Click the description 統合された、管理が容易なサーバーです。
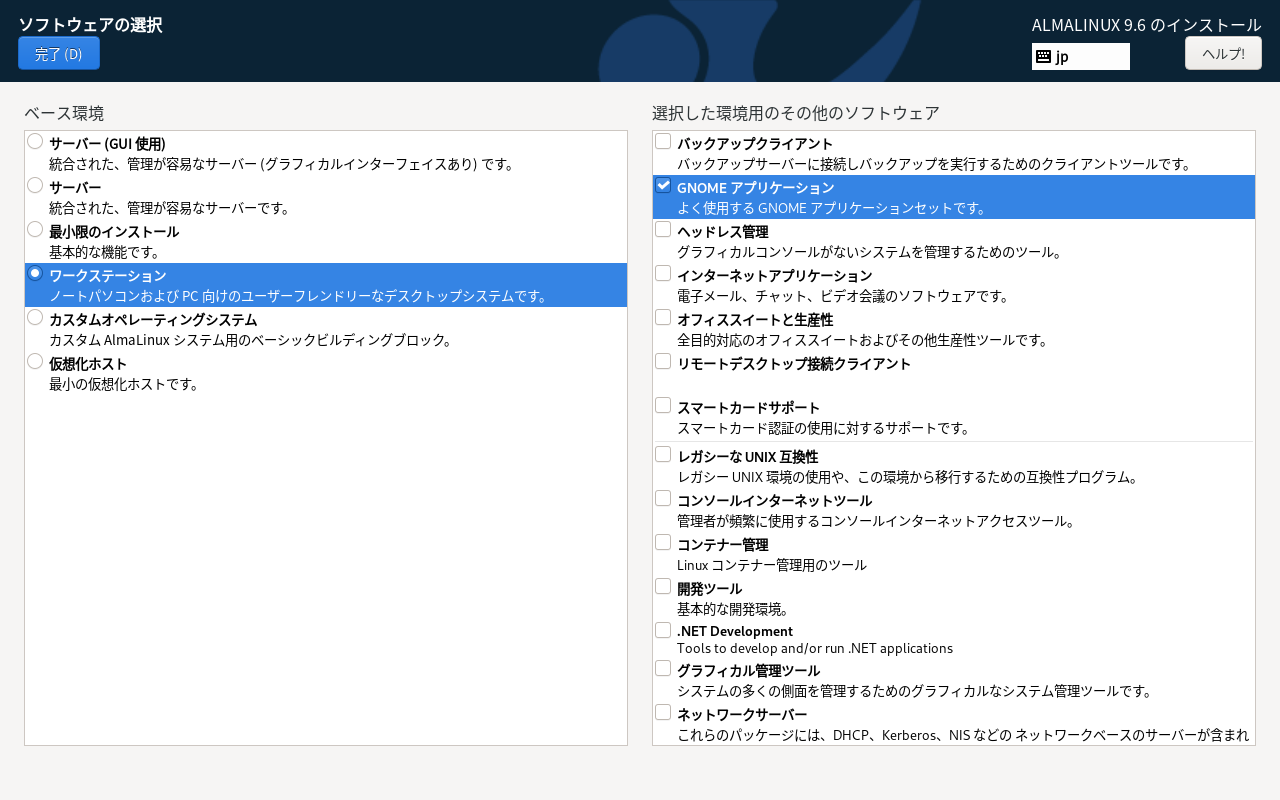Viewport: 1280px width, 800px height. pyautogui.click(x=170, y=208)
